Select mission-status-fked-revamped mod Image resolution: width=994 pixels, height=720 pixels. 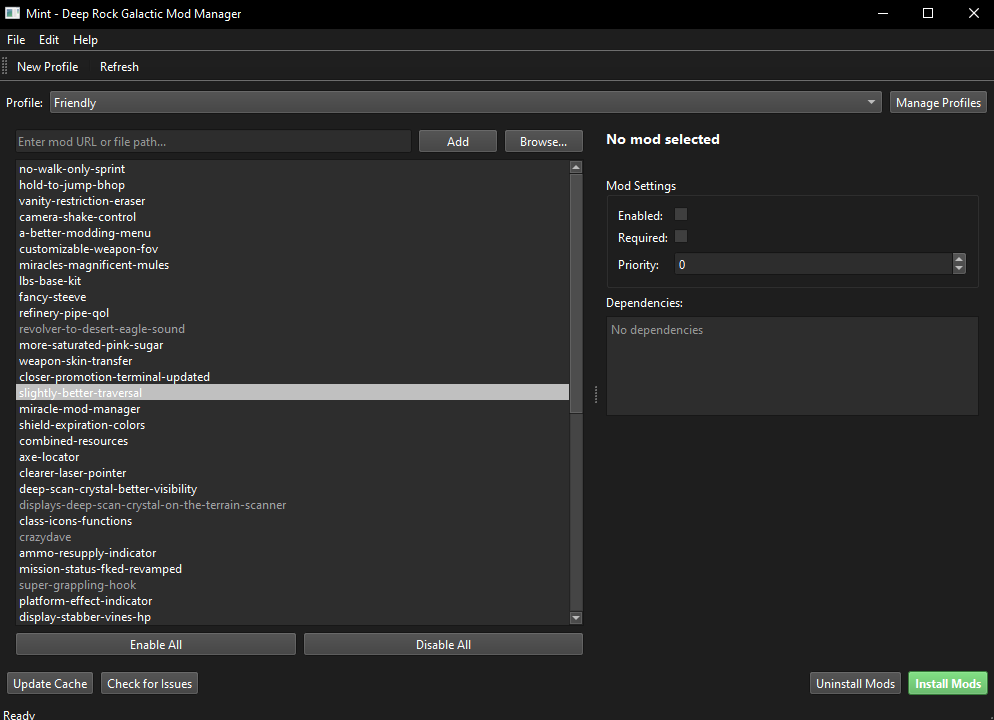click(x=292, y=569)
